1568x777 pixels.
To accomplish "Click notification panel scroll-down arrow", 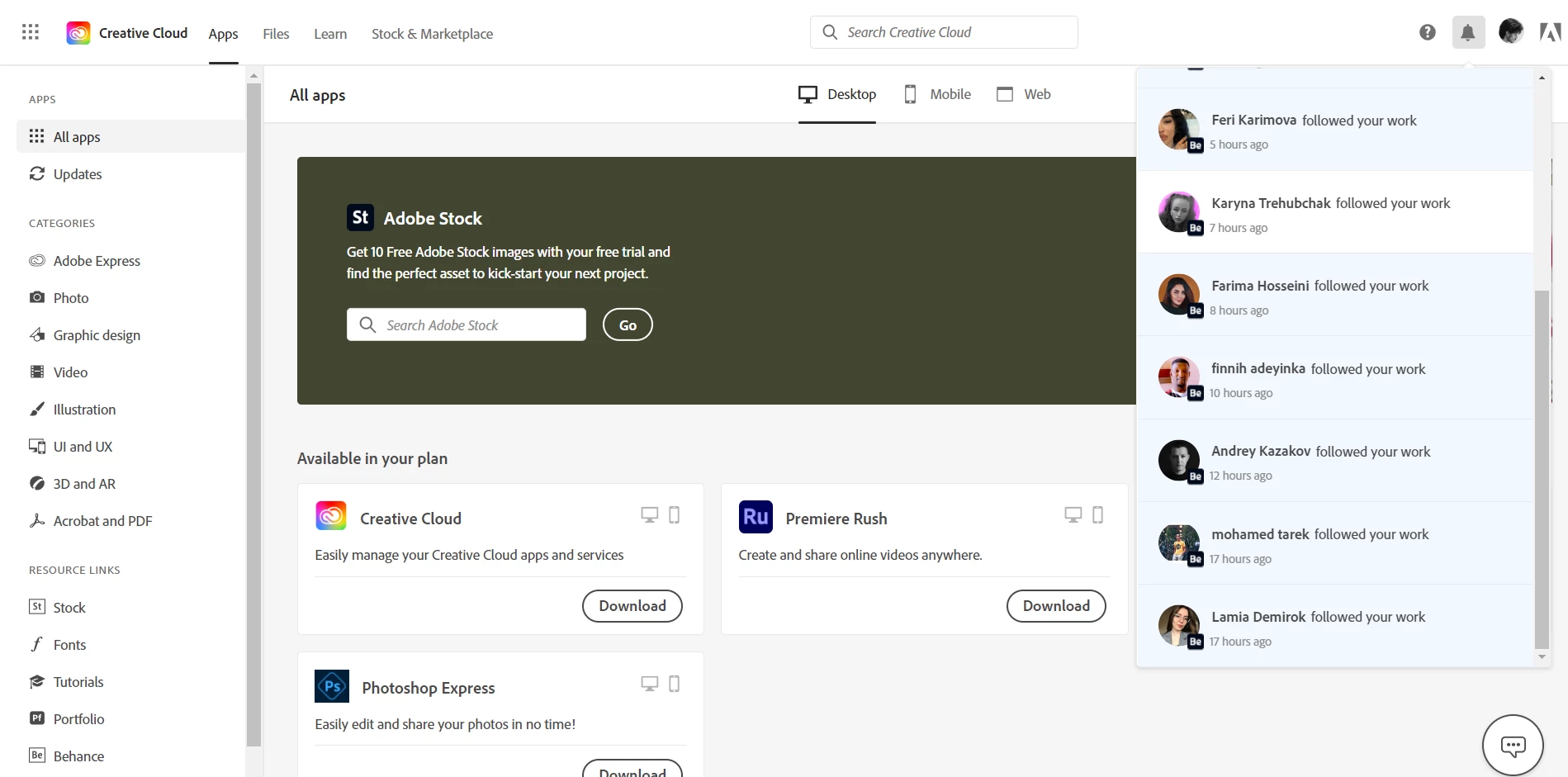I will (x=1542, y=657).
